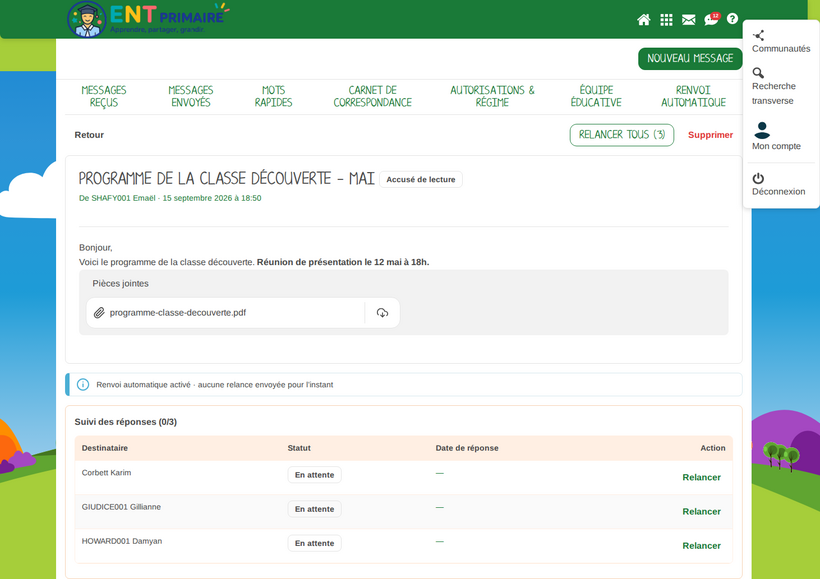The image size is (820, 579).
Task: Click the Mon compte person icon
Action: pos(761,130)
